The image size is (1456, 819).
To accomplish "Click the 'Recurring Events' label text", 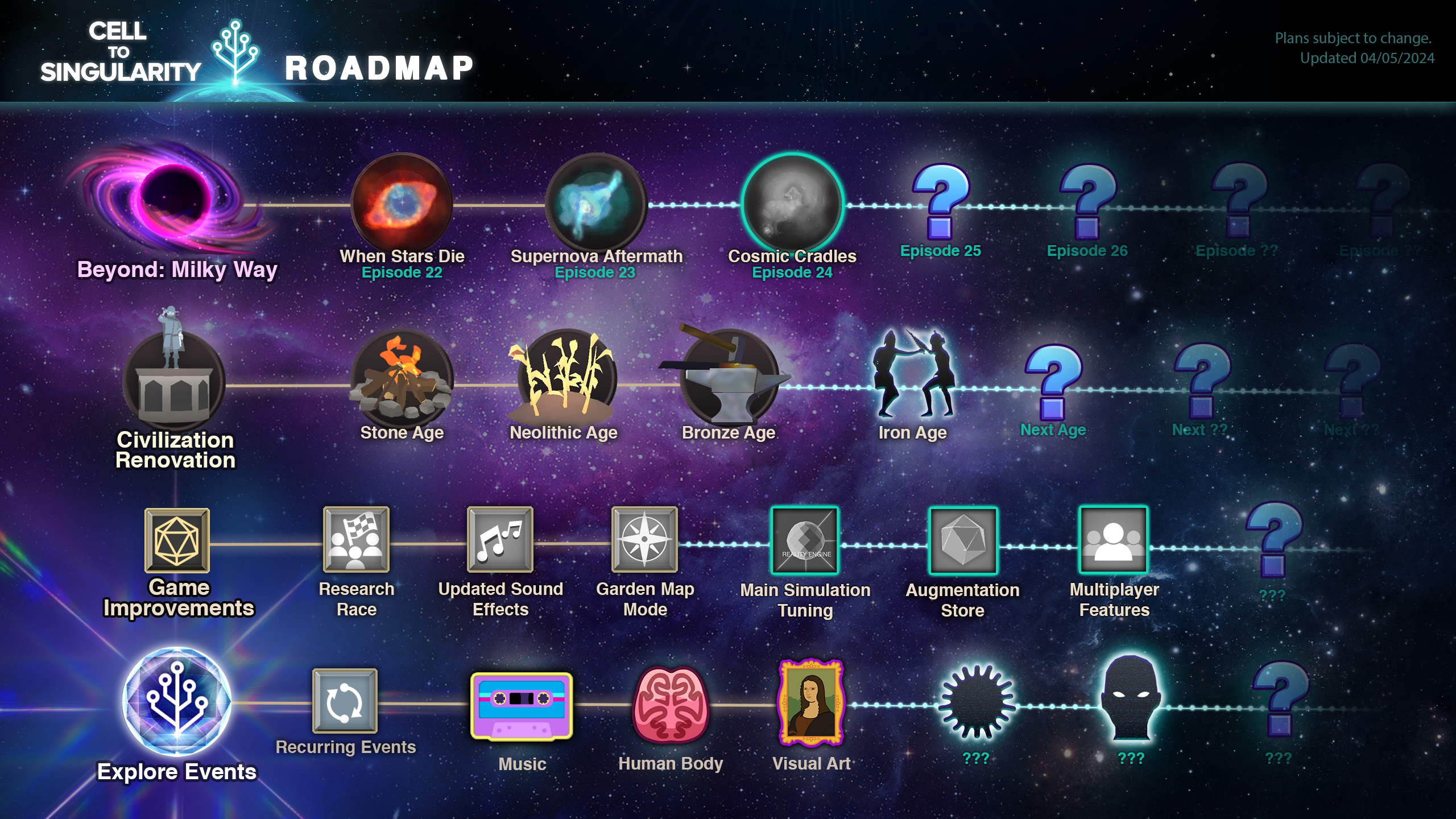I will [x=345, y=747].
